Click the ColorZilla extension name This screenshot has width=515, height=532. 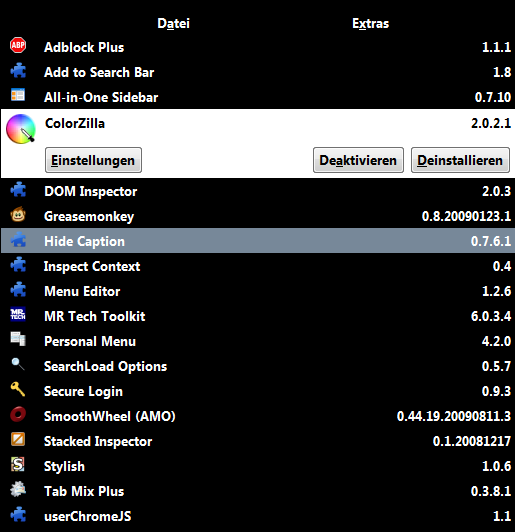(75, 124)
